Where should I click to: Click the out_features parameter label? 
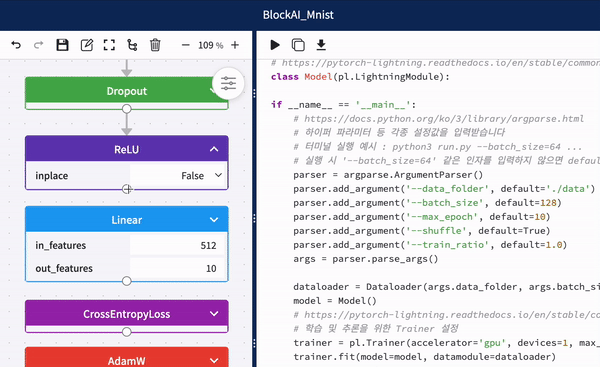pyautogui.click(x=64, y=268)
